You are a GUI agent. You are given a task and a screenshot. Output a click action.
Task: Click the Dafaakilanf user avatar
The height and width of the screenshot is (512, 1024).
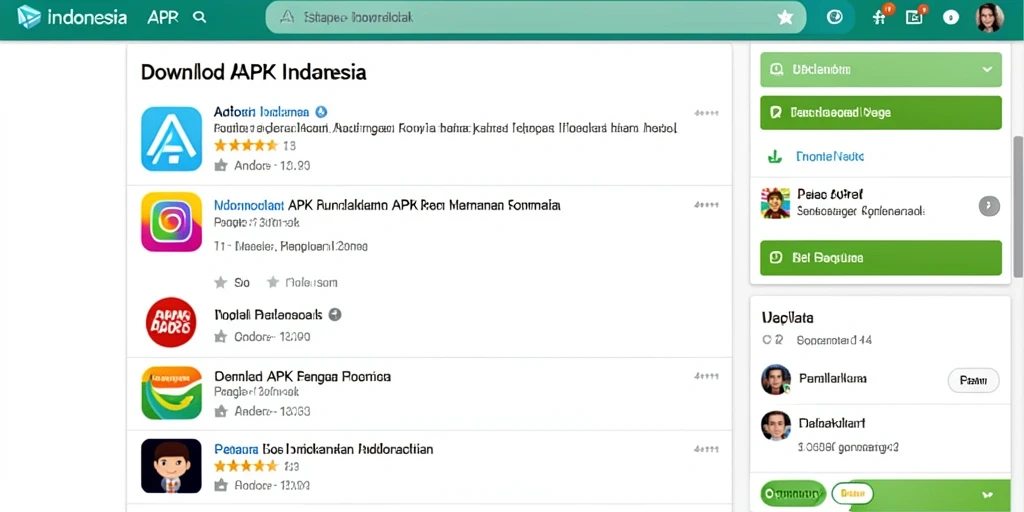pos(776,425)
